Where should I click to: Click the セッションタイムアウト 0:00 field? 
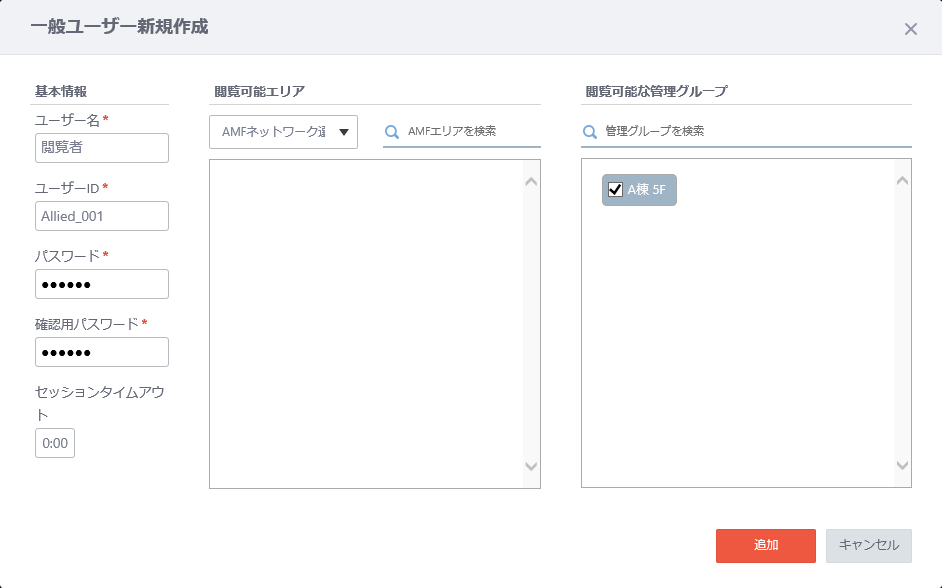click(x=55, y=443)
